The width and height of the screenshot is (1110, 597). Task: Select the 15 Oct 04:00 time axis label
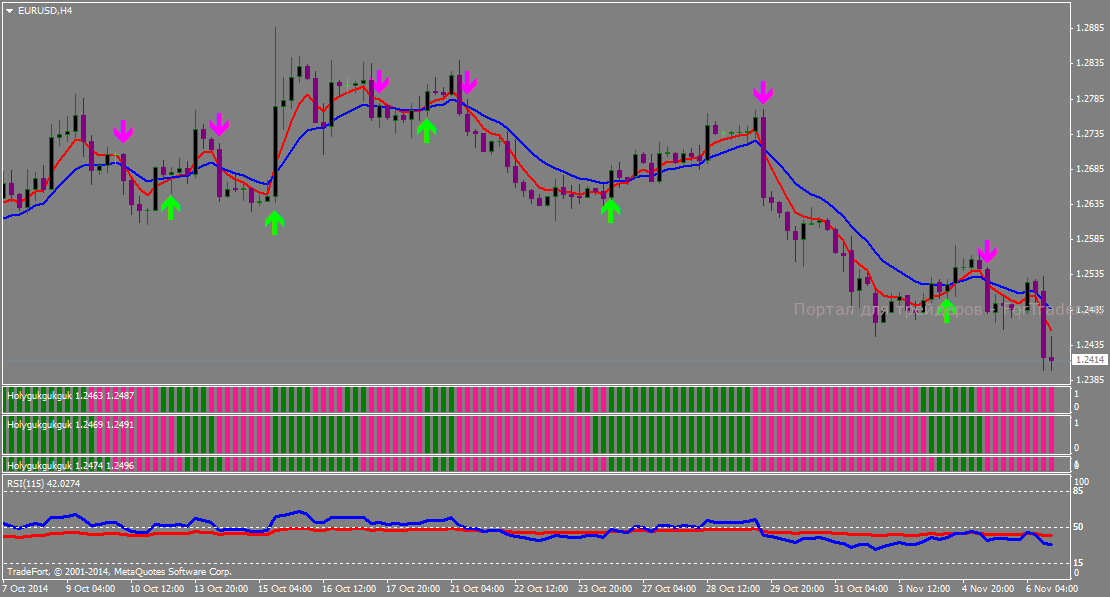(285, 589)
